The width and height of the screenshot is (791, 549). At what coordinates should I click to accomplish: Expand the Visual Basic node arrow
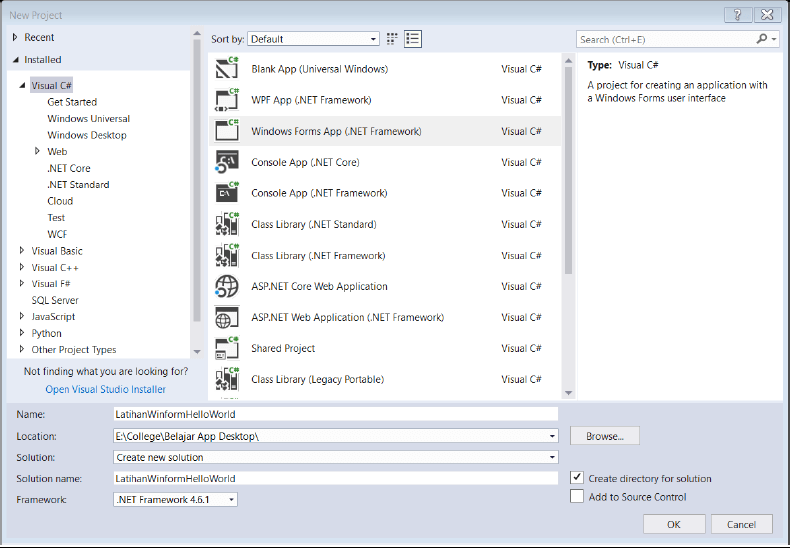pos(22,250)
